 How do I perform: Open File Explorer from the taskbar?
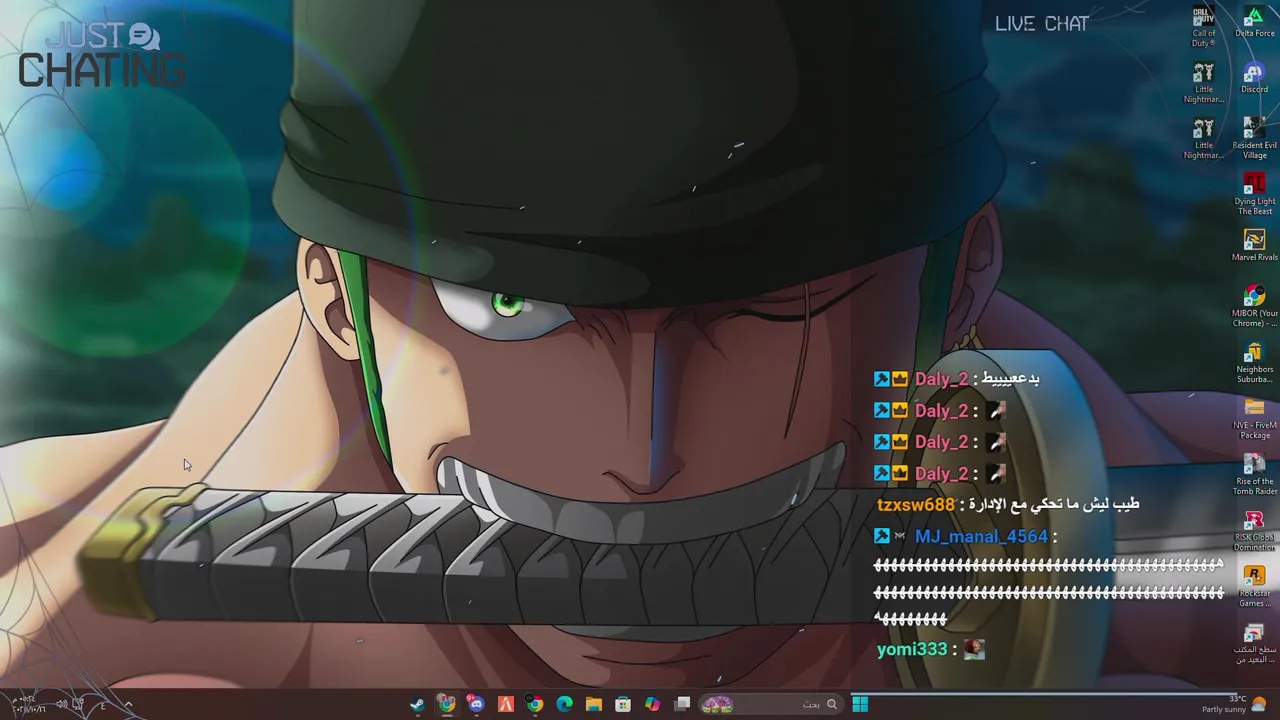(594, 704)
